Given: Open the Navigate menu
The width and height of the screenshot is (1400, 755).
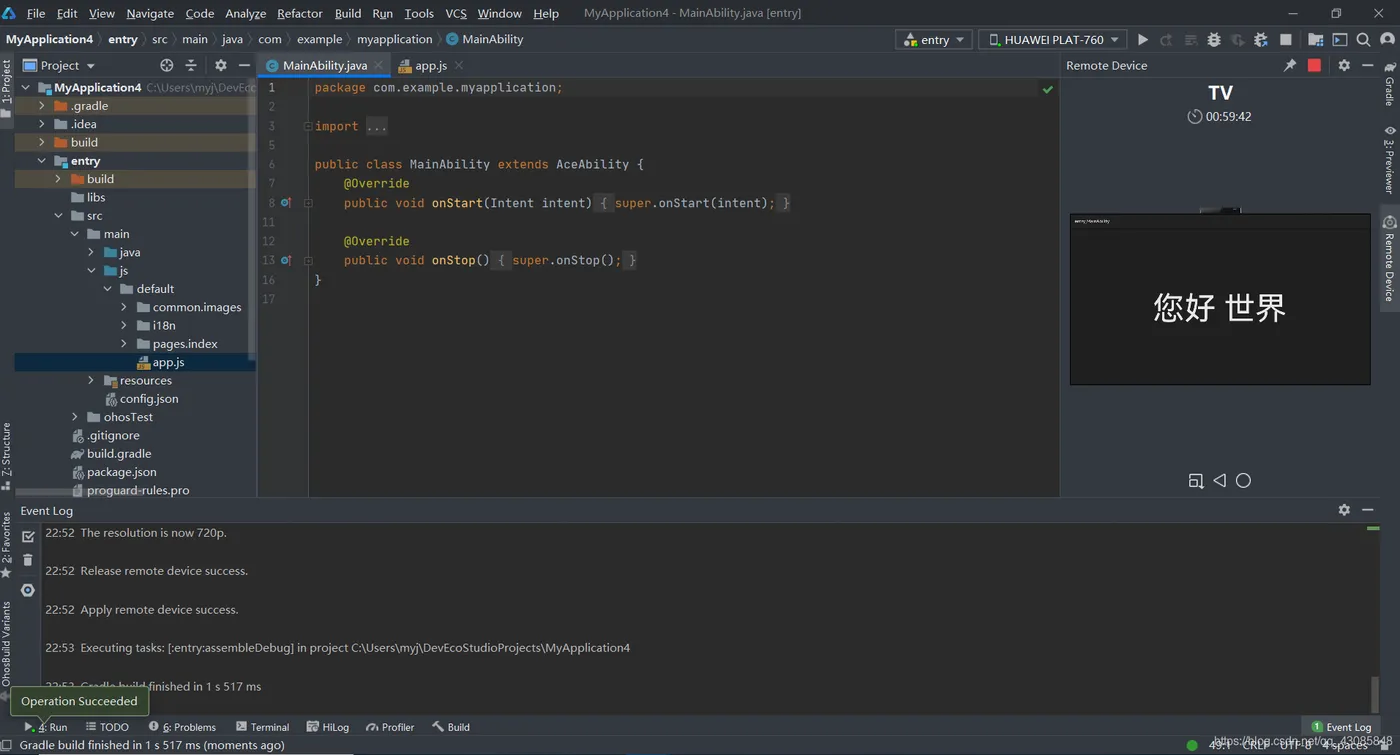Looking at the screenshot, I should [x=150, y=13].
